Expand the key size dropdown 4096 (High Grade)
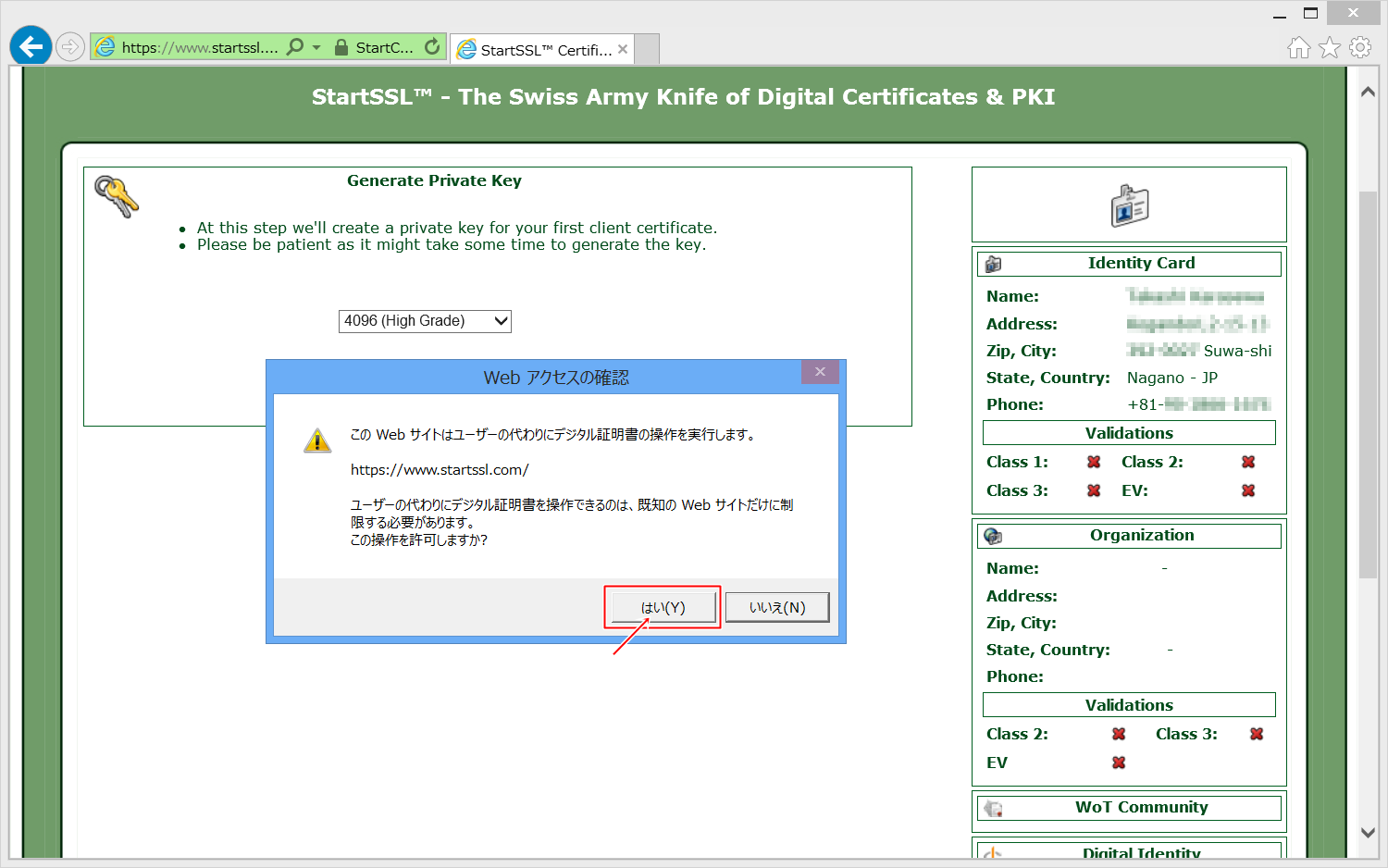Screen dimensions: 1388x868 [x=425, y=321]
